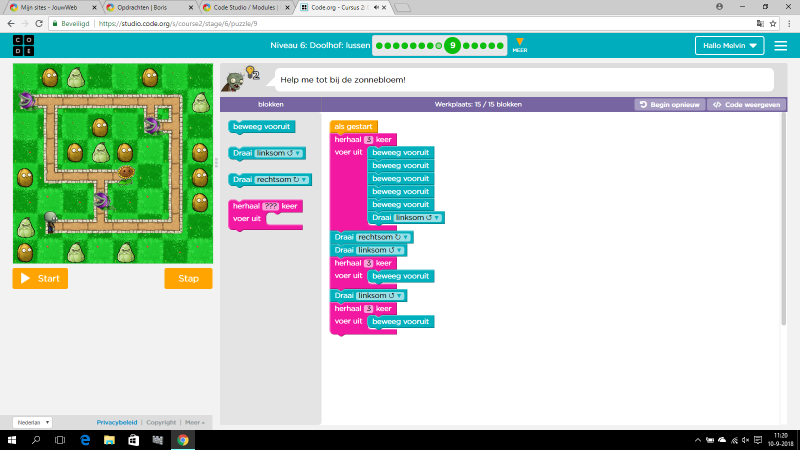800x450 pixels.
Task: Click the 'Werkplaats: 15 / 15 blokken' header text
Action: 478,104
